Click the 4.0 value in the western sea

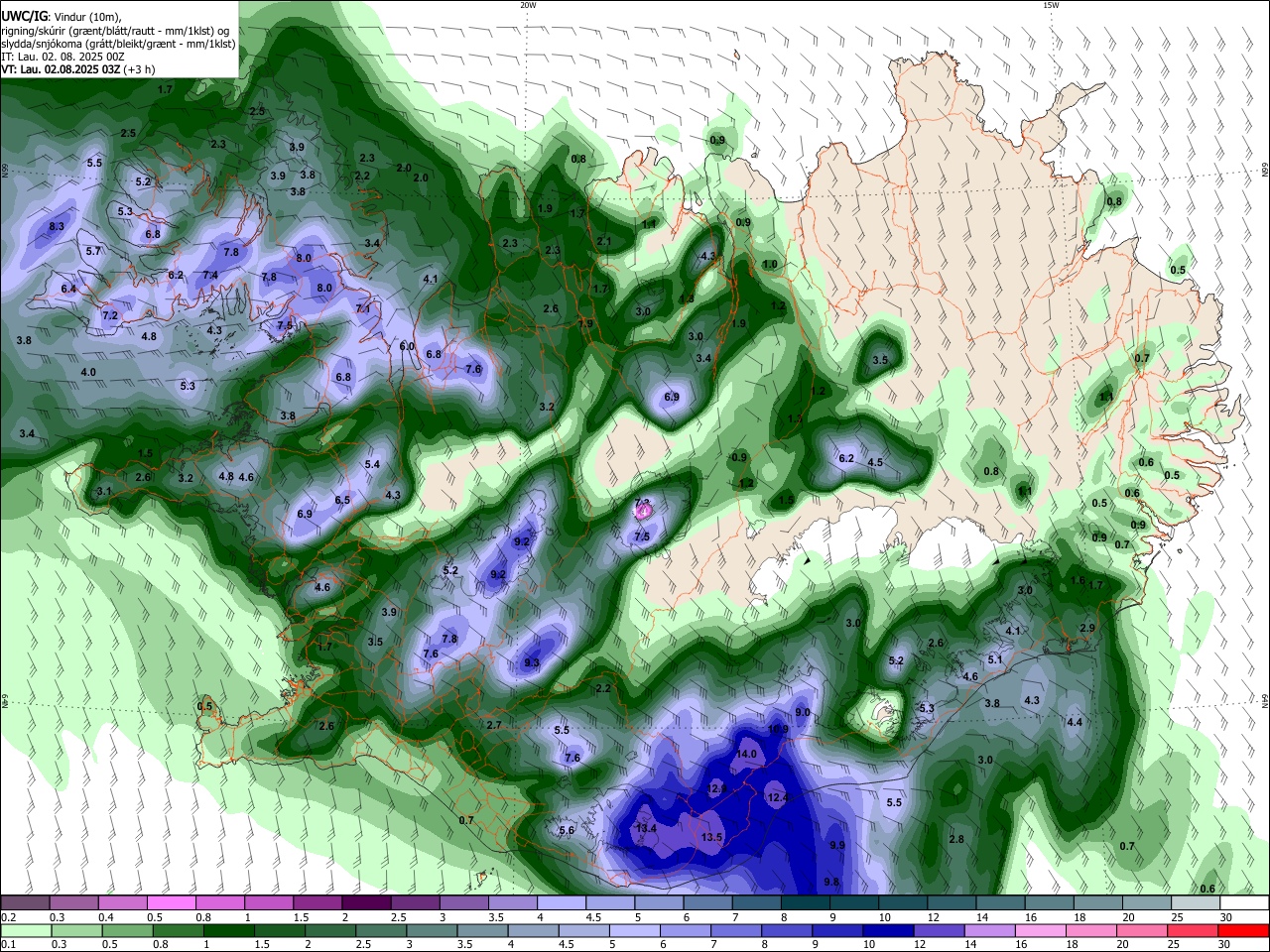(88, 372)
